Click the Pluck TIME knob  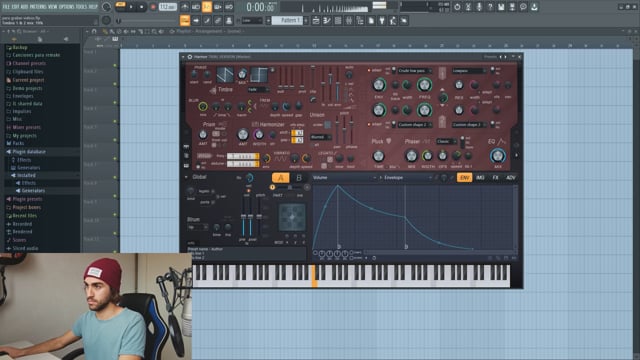[x=378, y=156]
